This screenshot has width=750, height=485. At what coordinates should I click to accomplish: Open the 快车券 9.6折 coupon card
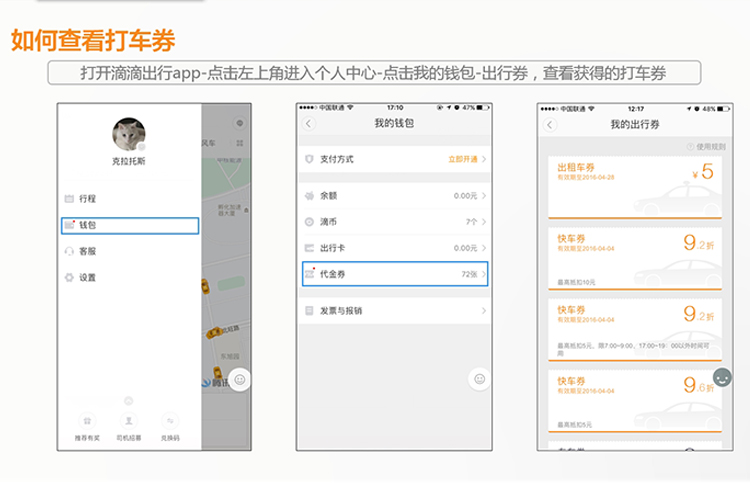635,401
